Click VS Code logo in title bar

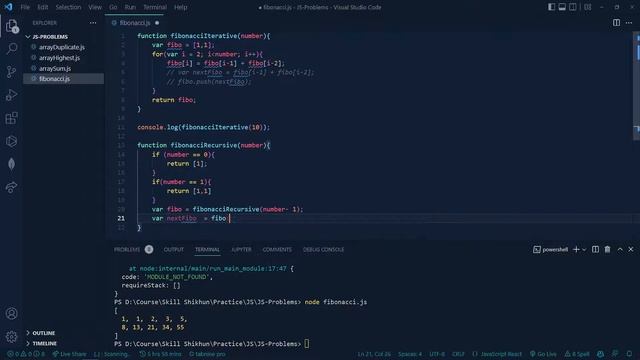tap(9, 7)
